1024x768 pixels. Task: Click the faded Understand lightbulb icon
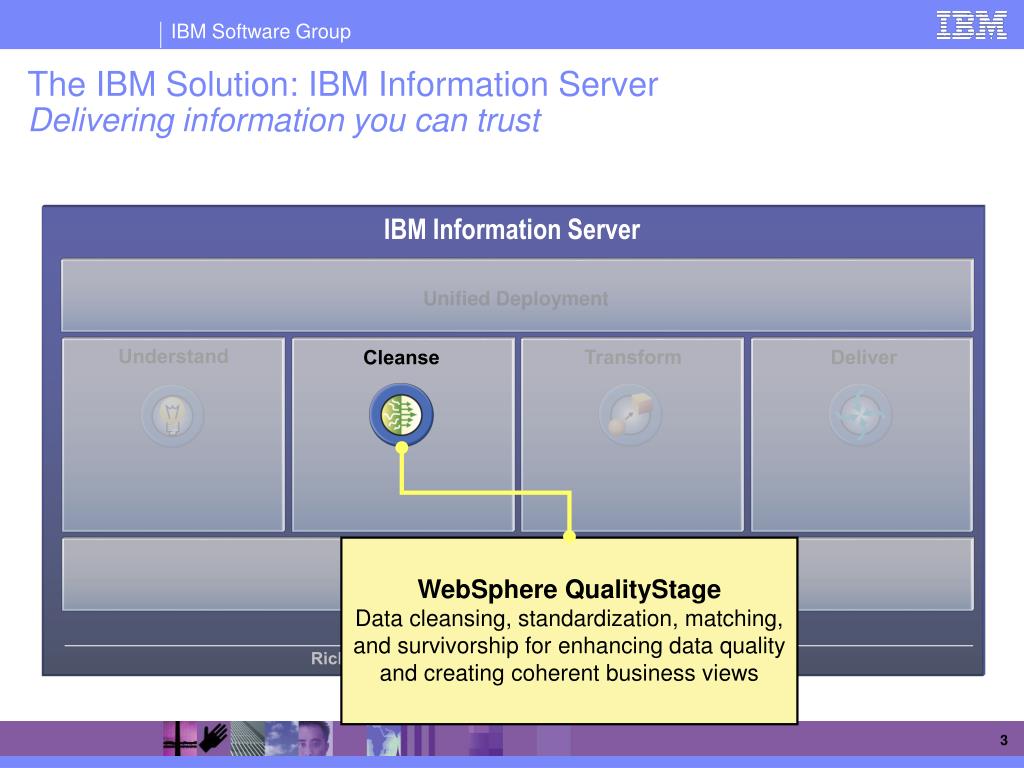point(172,415)
